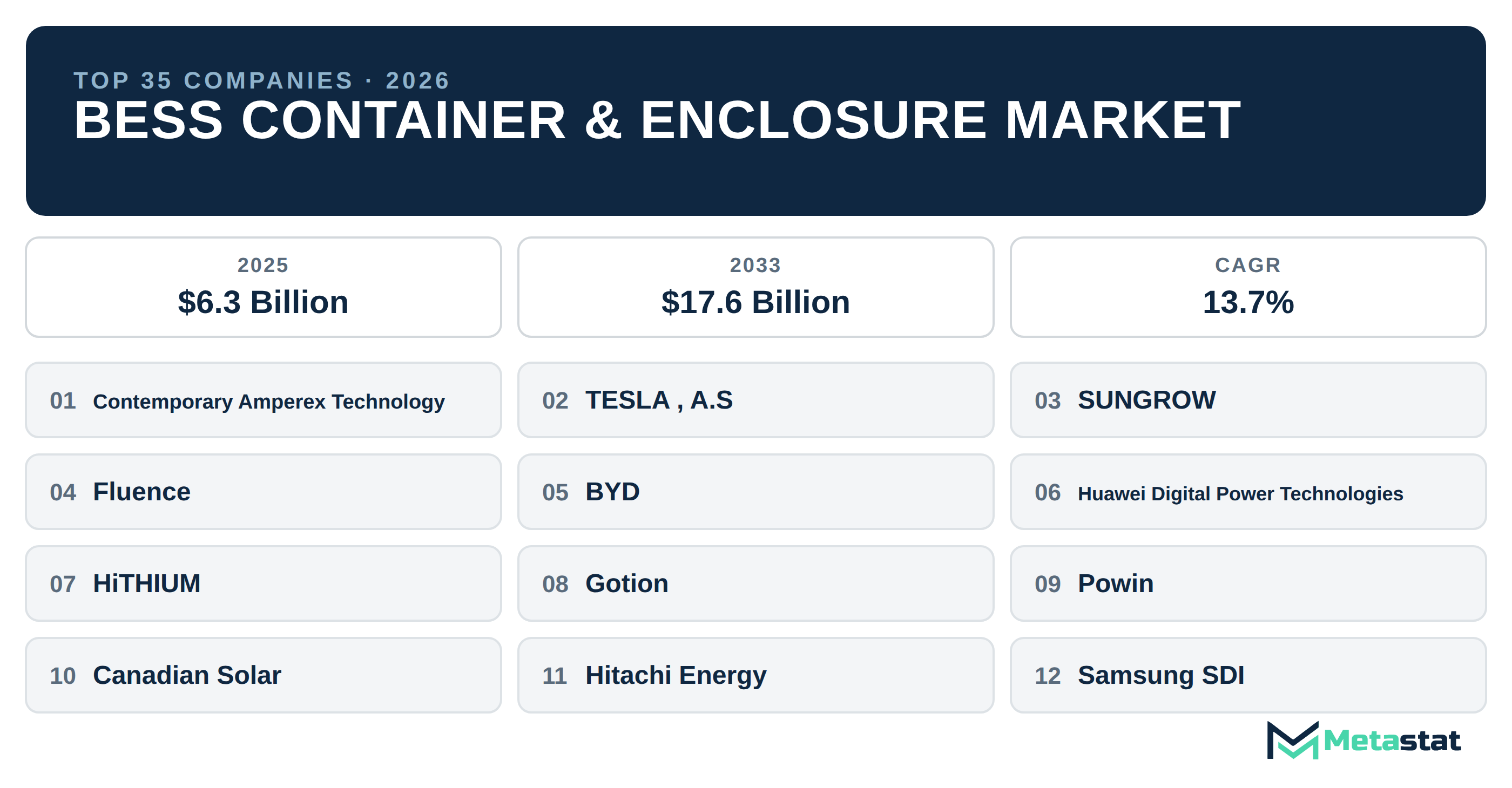Click the Metastat logo icon
This screenshot has height=788, width=1512.
1292,740
